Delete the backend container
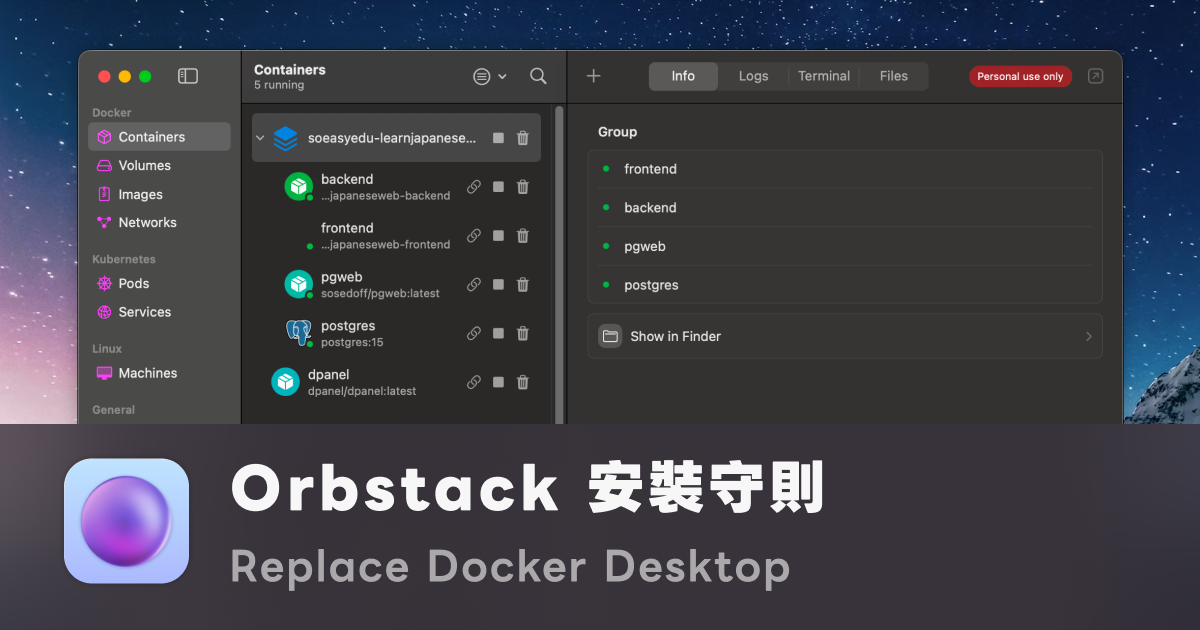The height and width of the screenshot is (630, 1200). tap(523, 187)
